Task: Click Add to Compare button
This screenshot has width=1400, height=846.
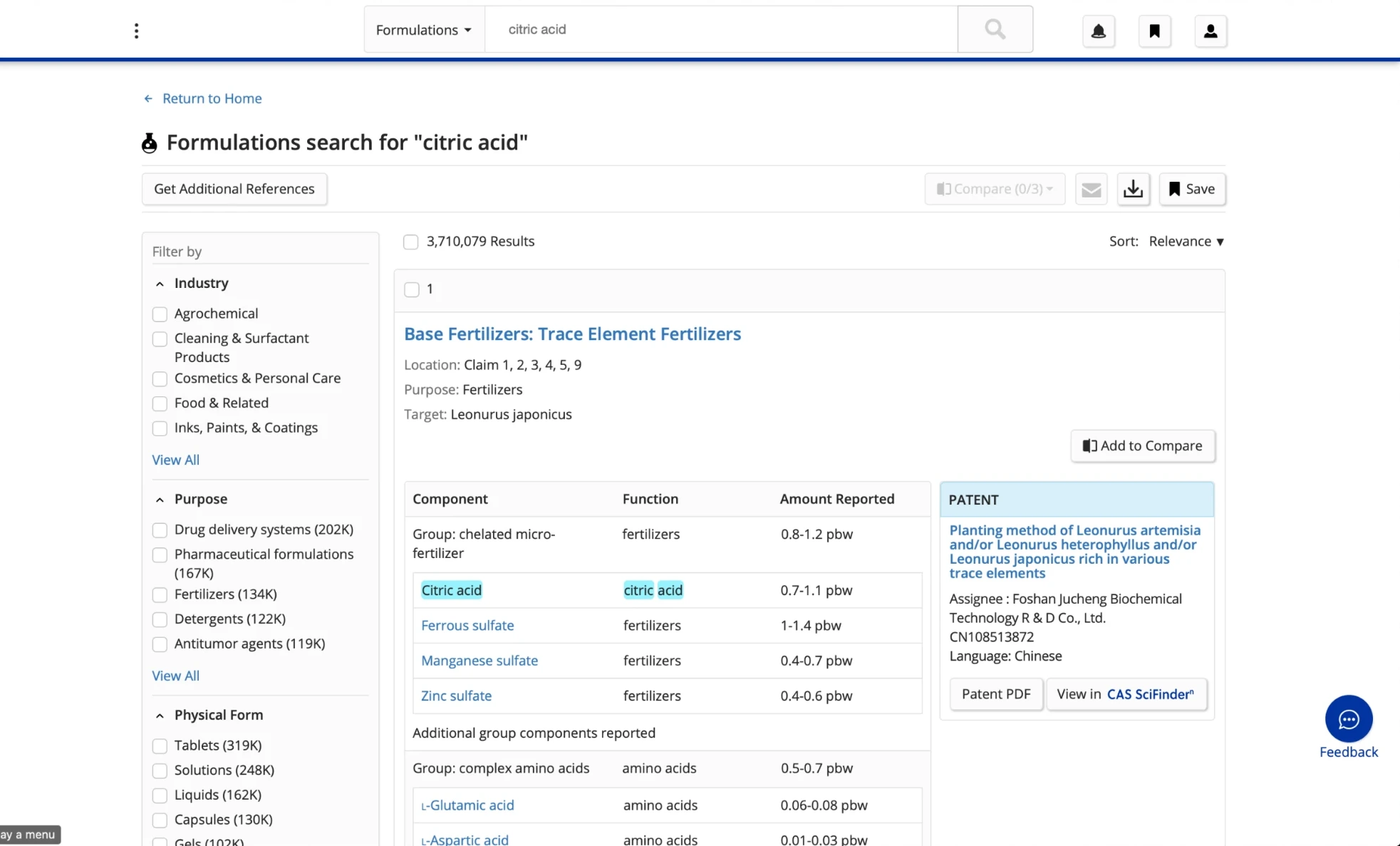Action: (1142, 446)
